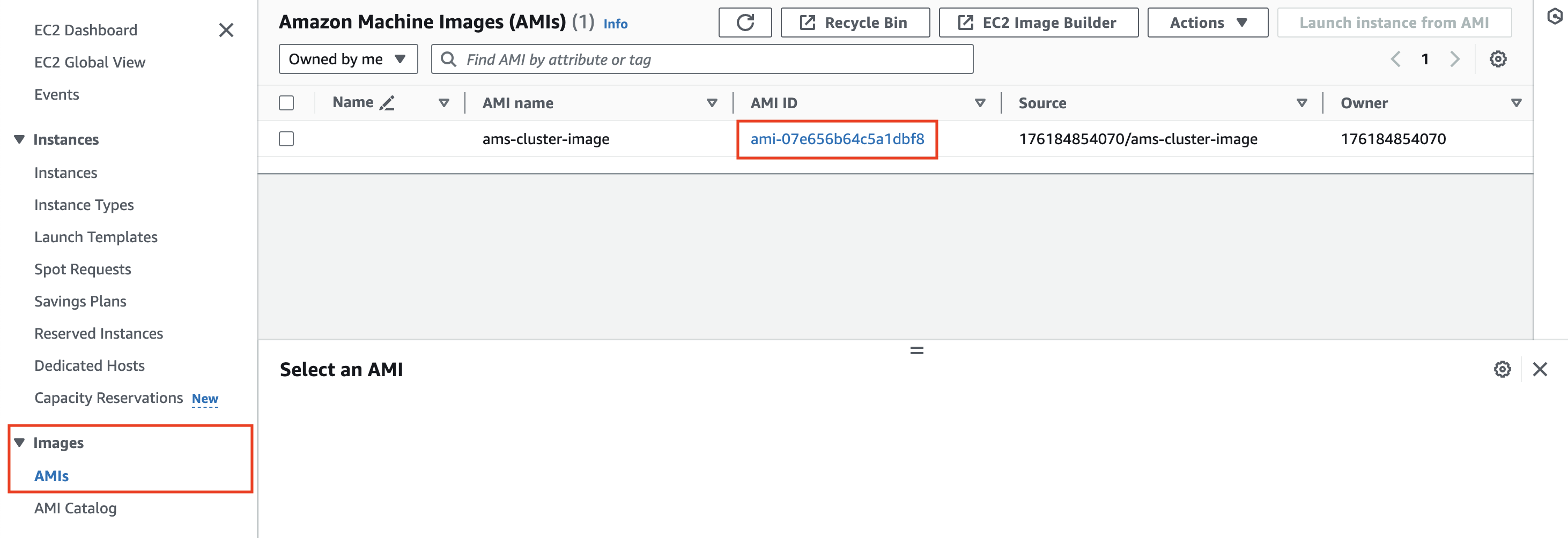Open AMIs in the sidebar
Image resolution: width=1568 pixels, height=538 pixels.
pyautogui.click(x=51, y=476)
